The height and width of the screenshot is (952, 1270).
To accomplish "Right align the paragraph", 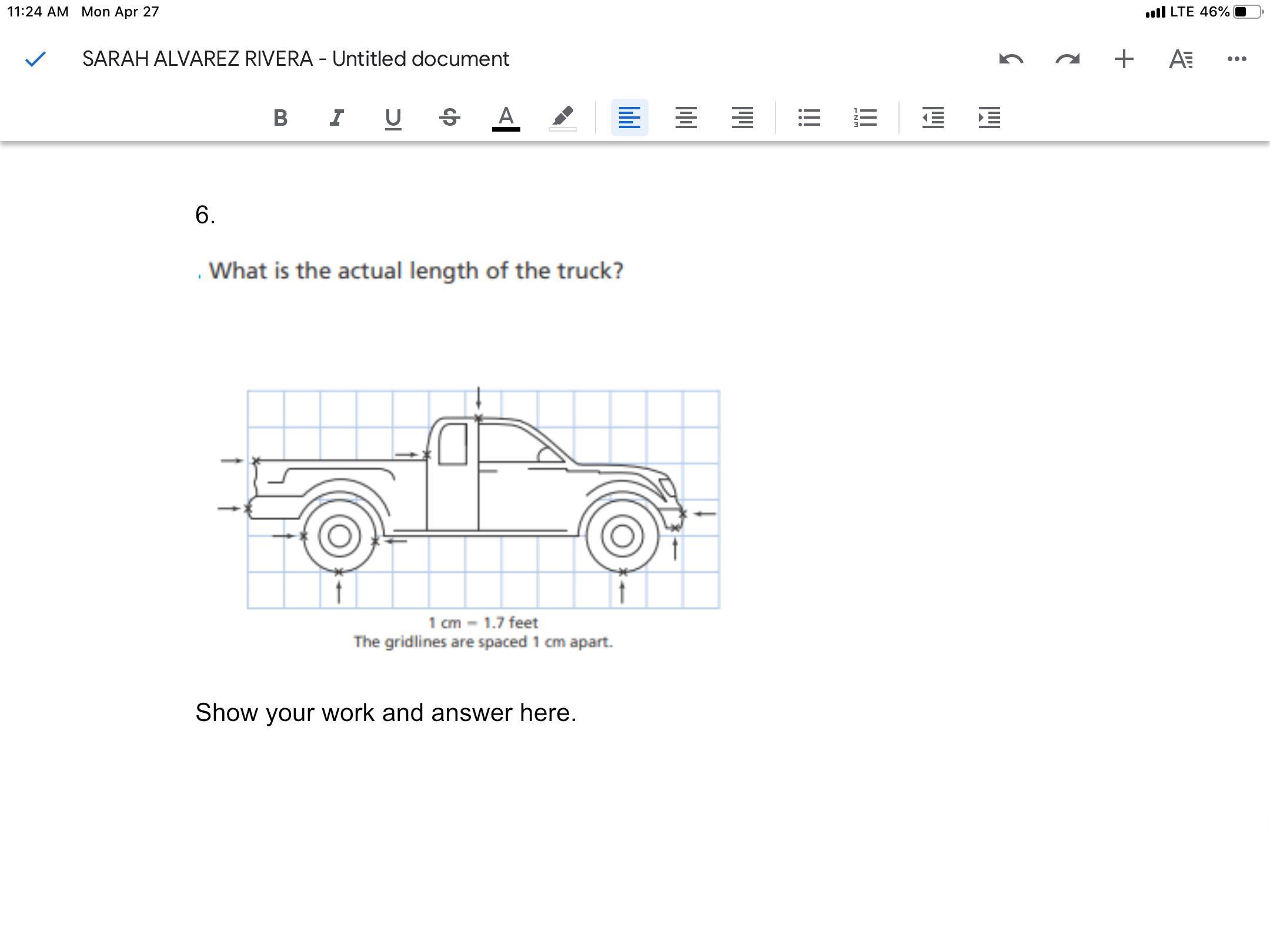I will click(x=742, y=118).
